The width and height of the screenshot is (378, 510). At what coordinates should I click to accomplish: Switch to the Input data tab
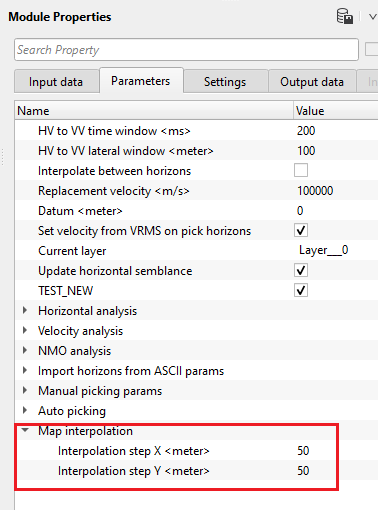[x=56, y=82]
